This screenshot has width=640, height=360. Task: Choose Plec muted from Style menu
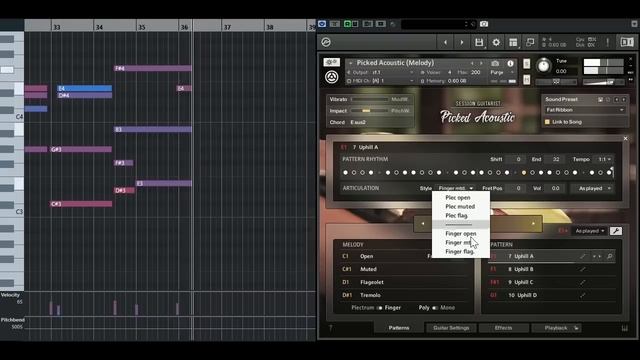(460, 207)
